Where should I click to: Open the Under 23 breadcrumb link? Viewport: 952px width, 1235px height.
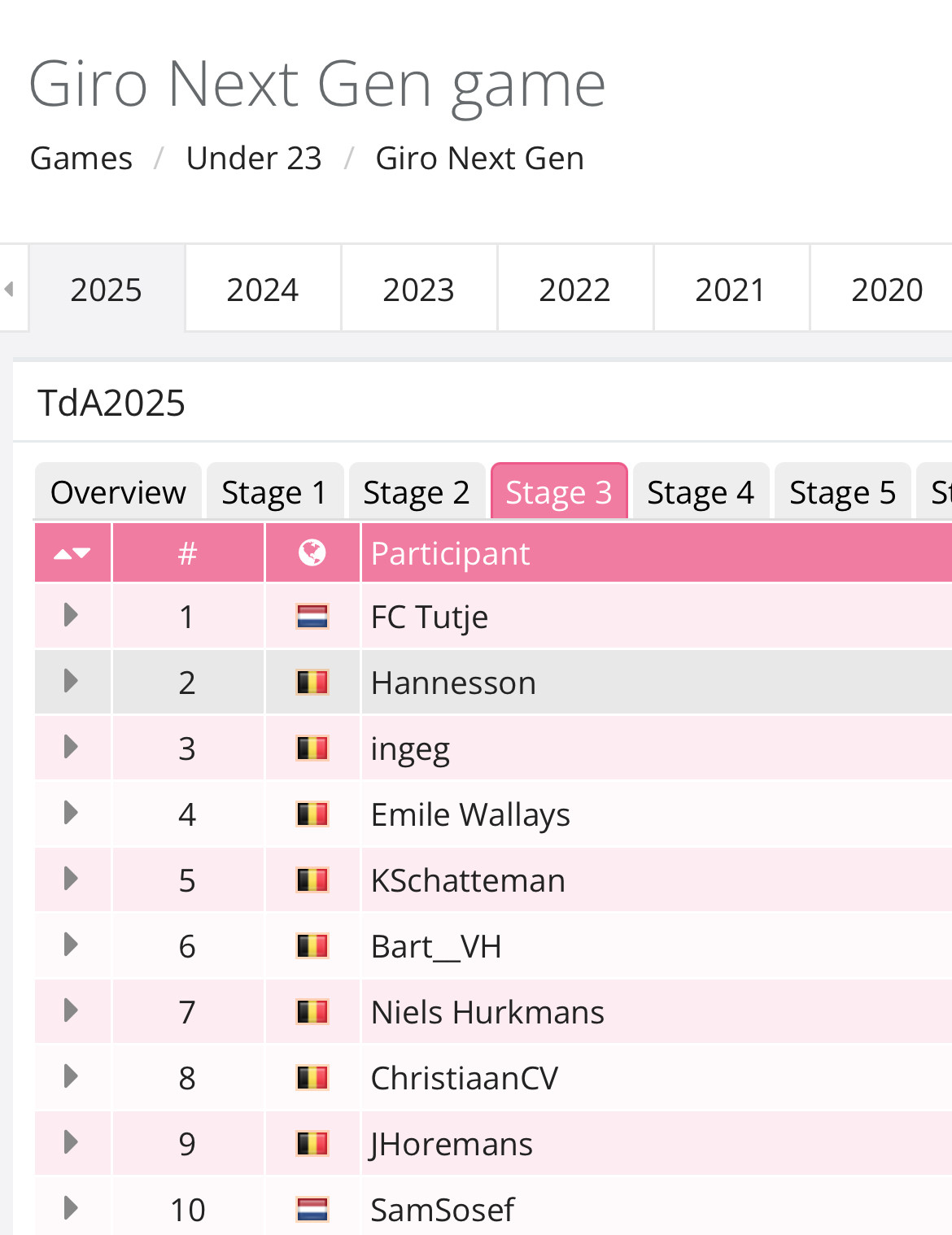pos(254,158)
